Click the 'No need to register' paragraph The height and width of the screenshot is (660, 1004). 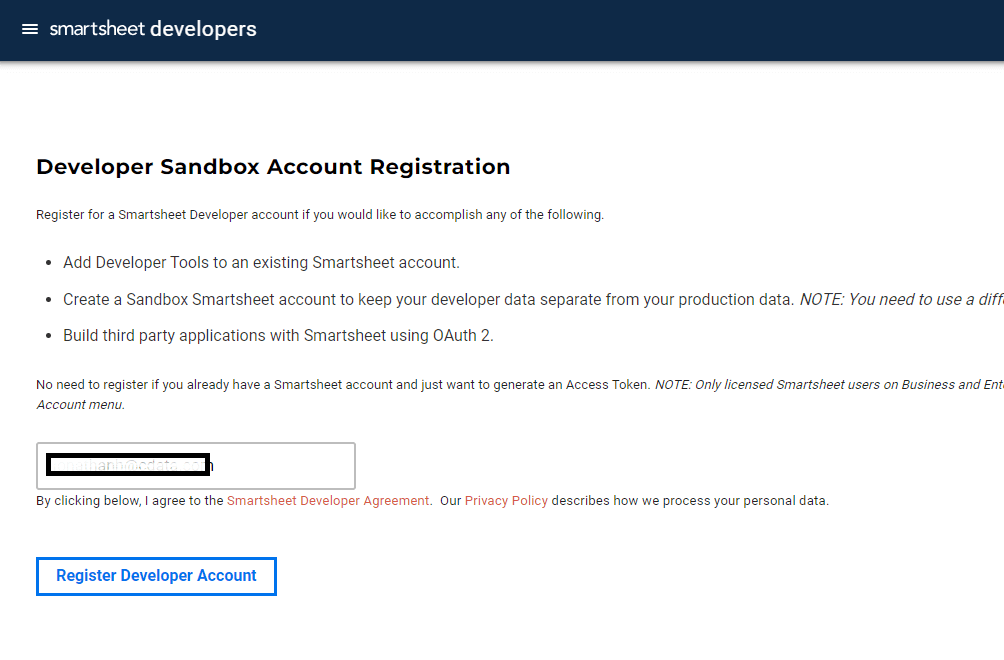click(342, 384)
